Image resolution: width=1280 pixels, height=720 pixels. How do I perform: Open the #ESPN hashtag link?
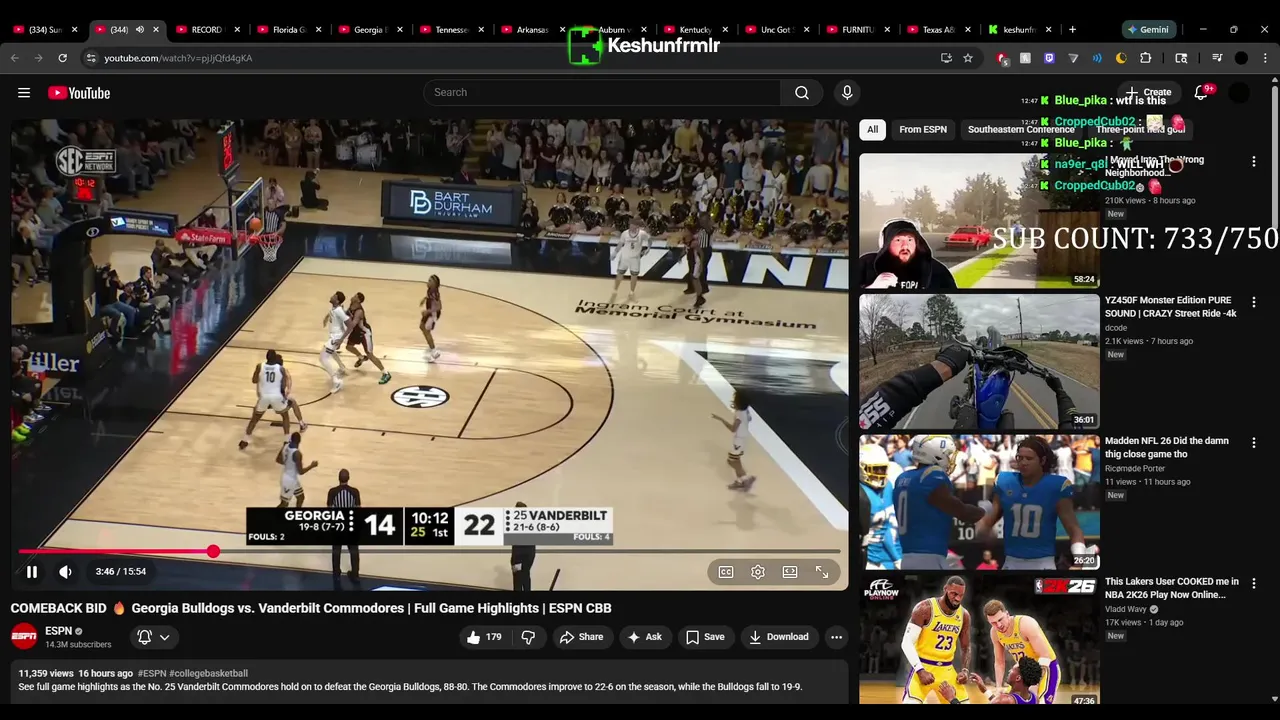click(152, 674)
